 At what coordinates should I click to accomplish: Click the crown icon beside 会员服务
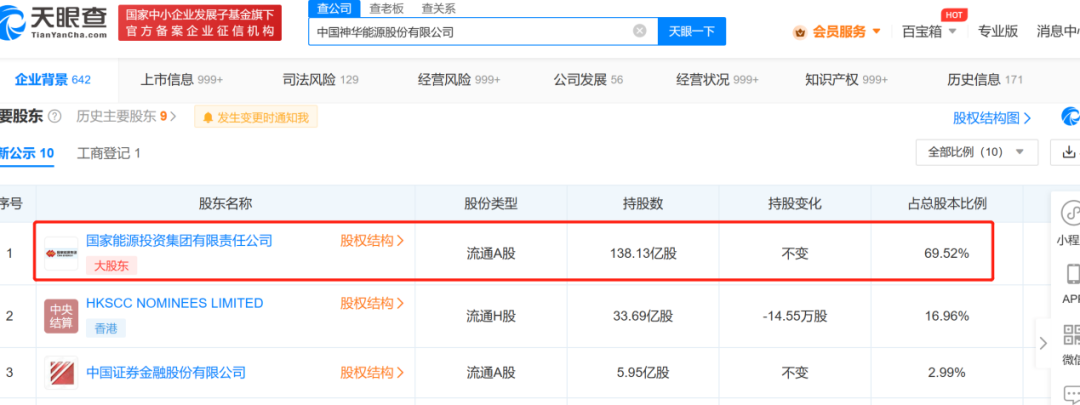point(800,32)
